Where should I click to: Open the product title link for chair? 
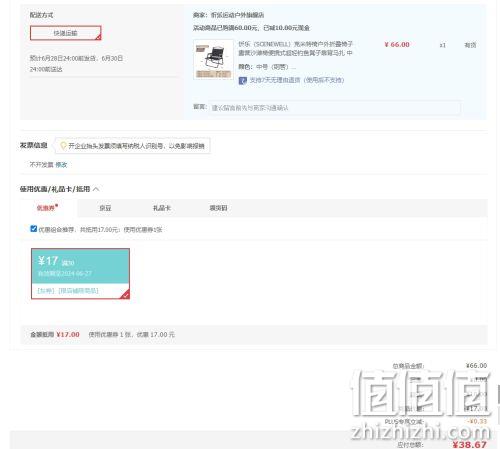(295, 48)
